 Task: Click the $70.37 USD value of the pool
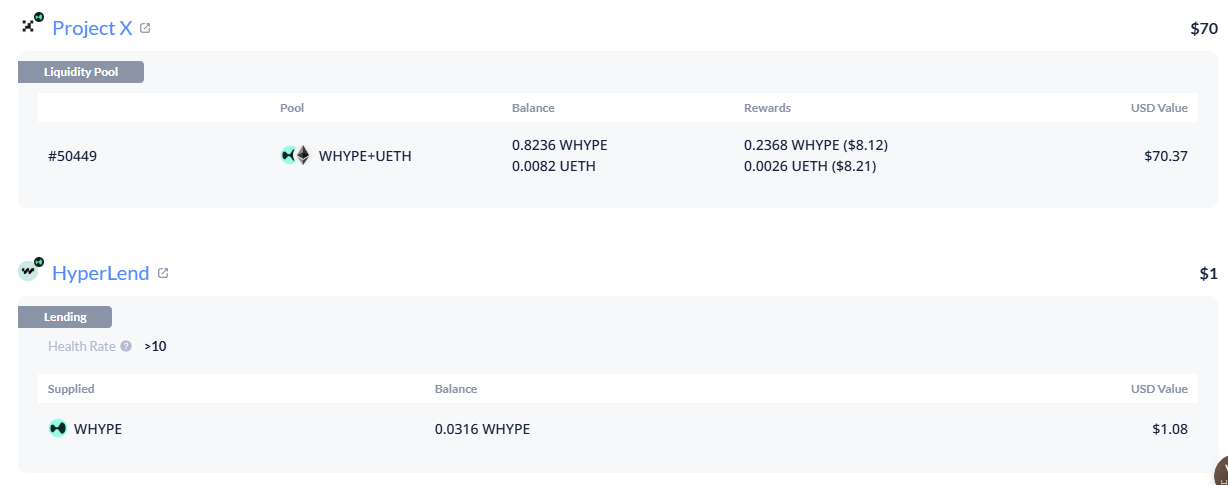(1166, 156)
